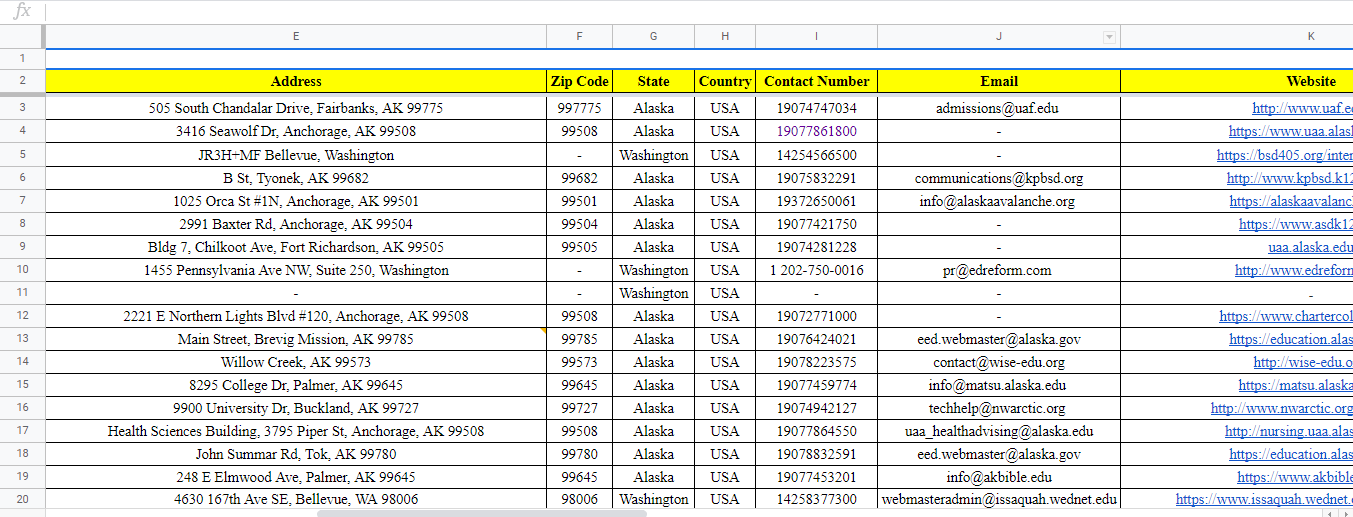Screen dimensions: 1353x517
Task: Select cell communications@kpbsd.org
Action: (x=999, y=178)
